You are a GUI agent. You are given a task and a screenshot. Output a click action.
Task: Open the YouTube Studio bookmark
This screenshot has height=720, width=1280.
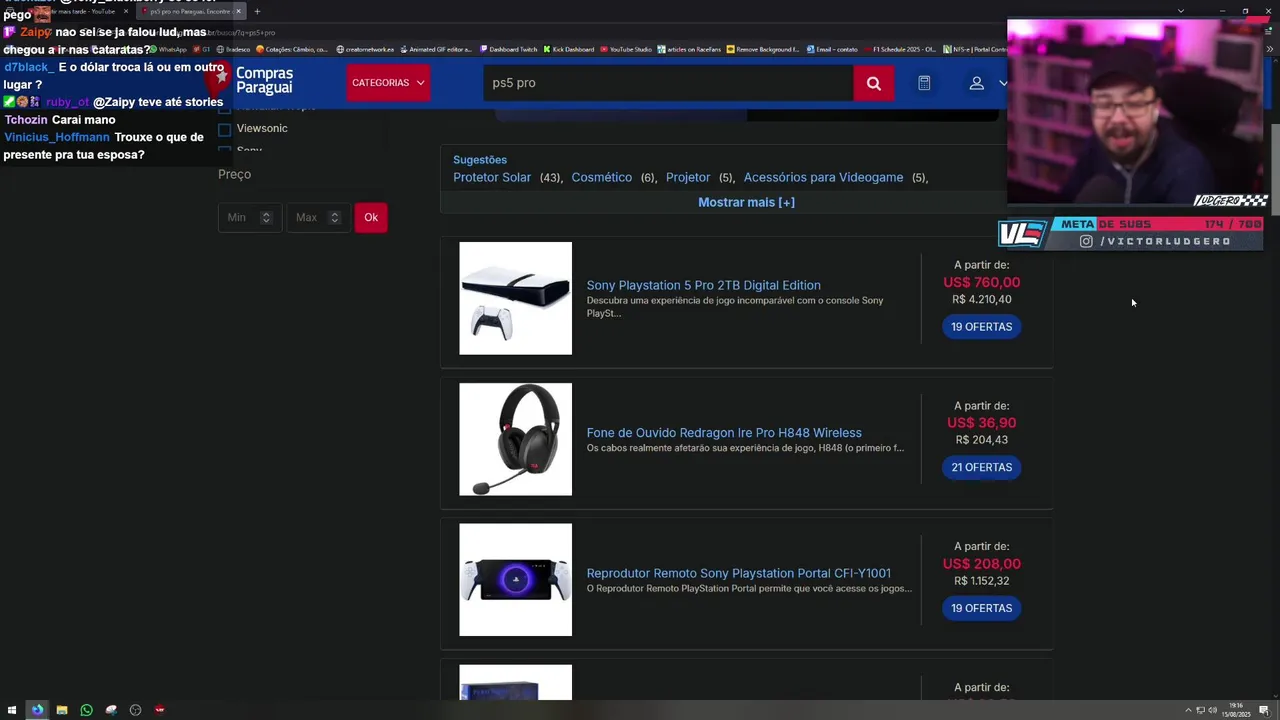(625, 49)
